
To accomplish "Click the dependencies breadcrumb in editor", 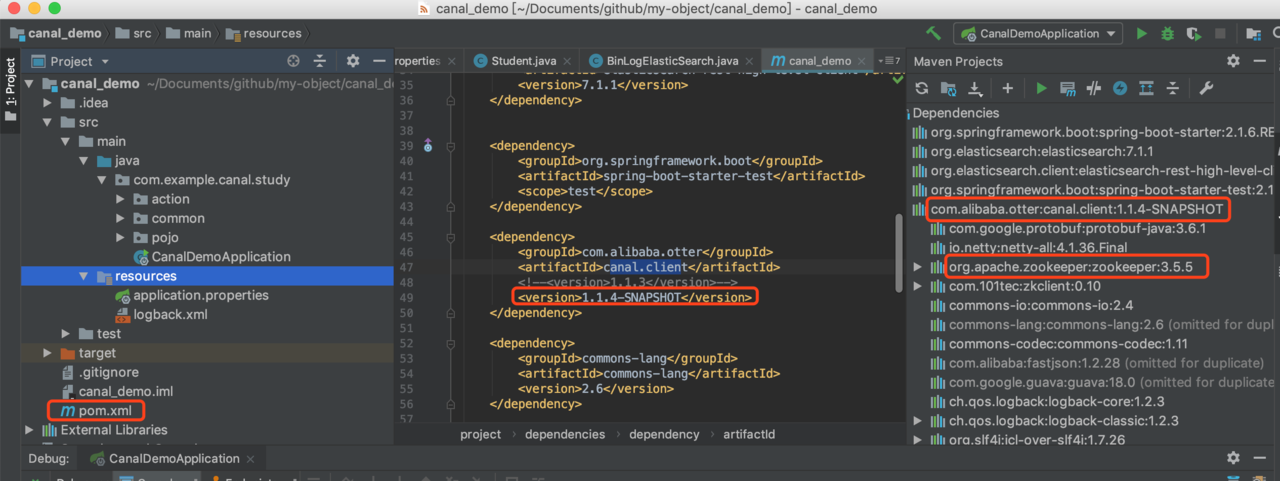I will pyautogui.click(x=564, y=434).
